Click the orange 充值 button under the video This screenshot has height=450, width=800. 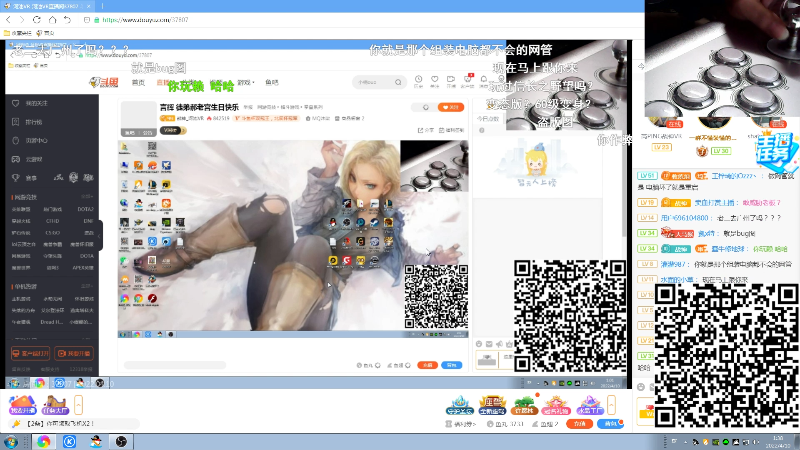tap(428, 365)
